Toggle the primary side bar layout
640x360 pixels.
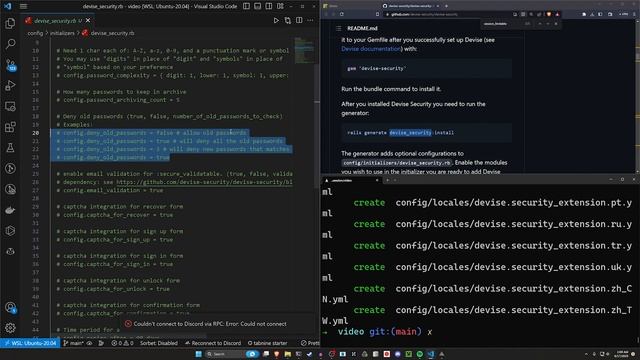point(247,6)
